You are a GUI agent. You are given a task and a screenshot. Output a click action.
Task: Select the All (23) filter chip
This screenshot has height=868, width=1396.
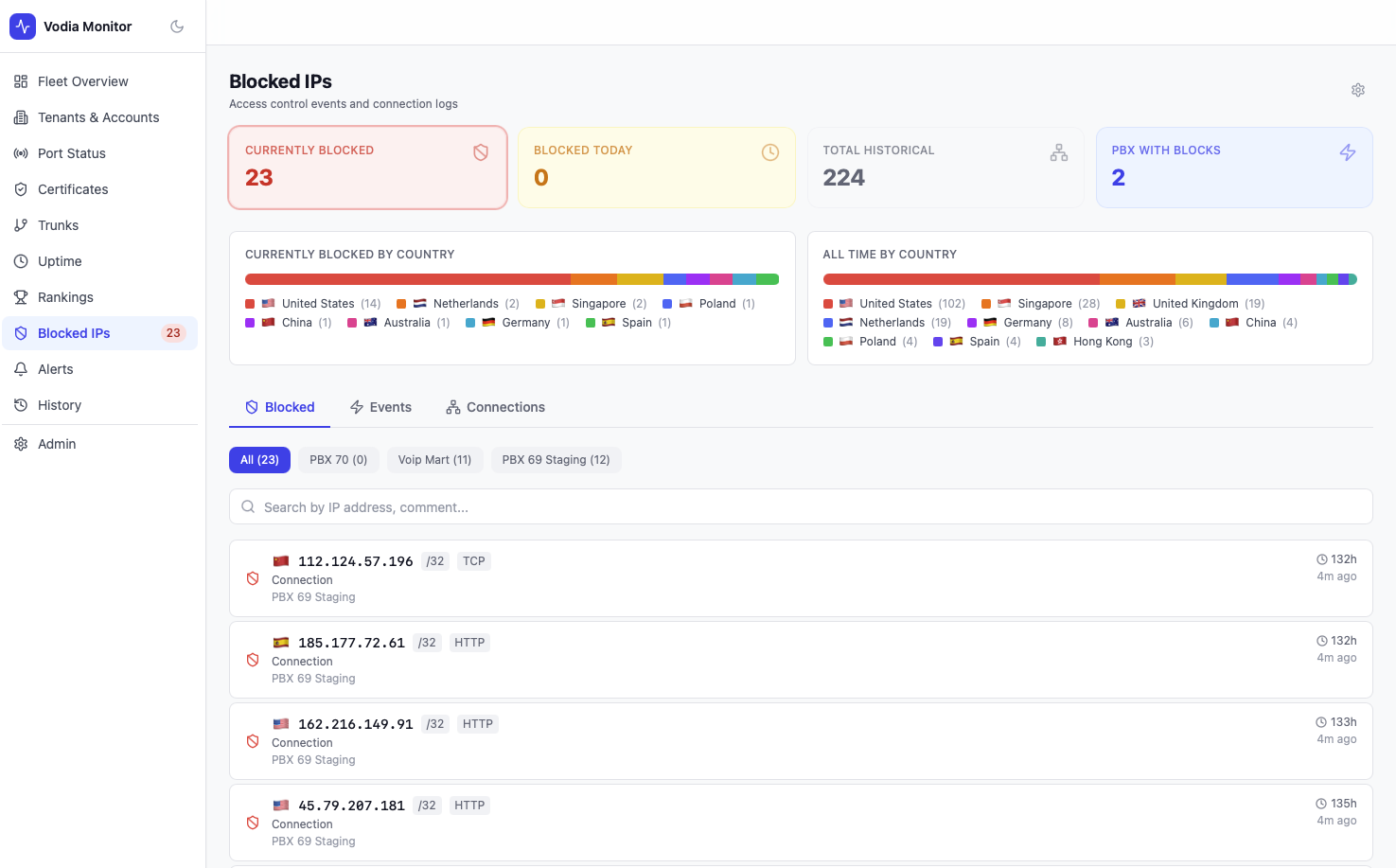[259, 460]
